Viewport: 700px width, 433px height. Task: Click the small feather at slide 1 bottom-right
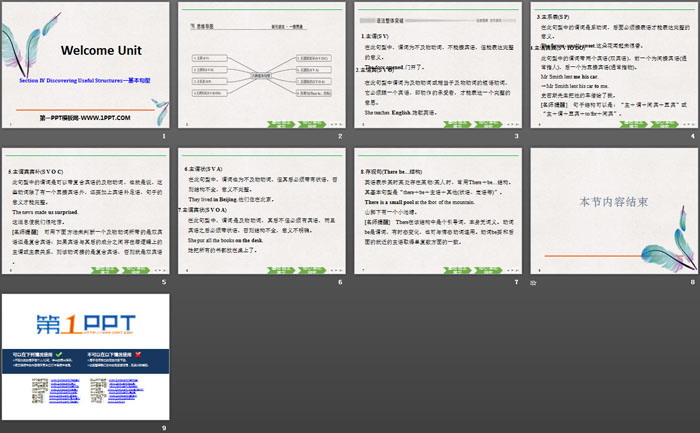pyautogui.click(x=154, y=110)
